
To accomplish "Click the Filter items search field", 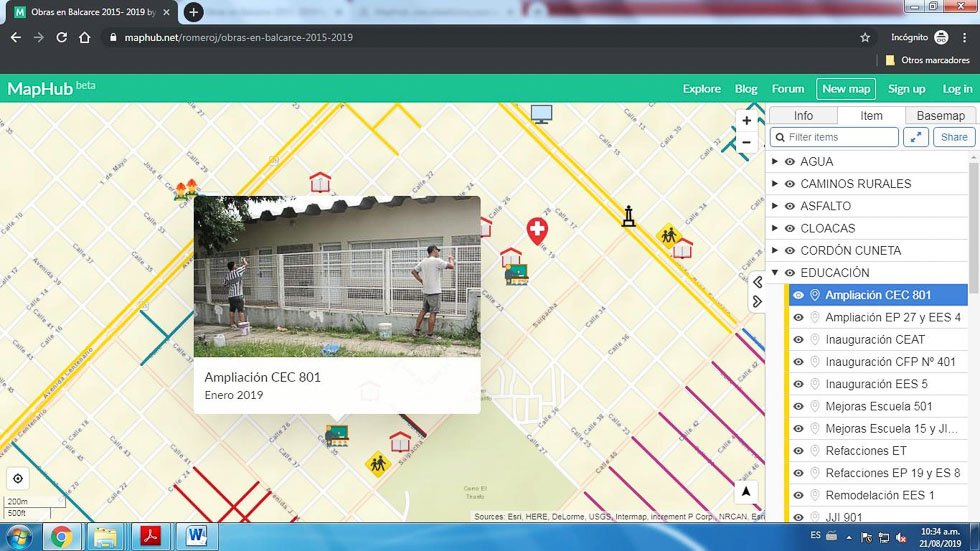I will [834, 137].
